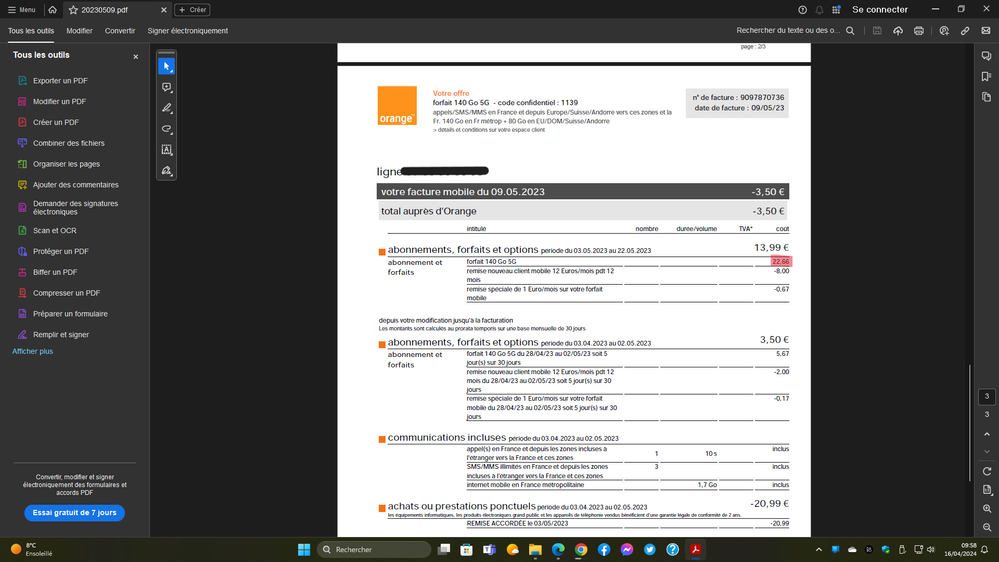999x562 pixels.
Task: Click Se connecter to sign in
Action: point(880,10)
